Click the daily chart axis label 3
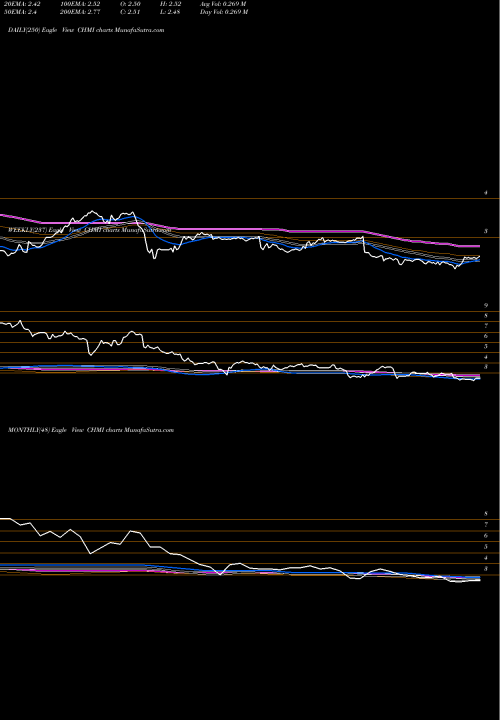The image size is (500, 720). (486, 231)
